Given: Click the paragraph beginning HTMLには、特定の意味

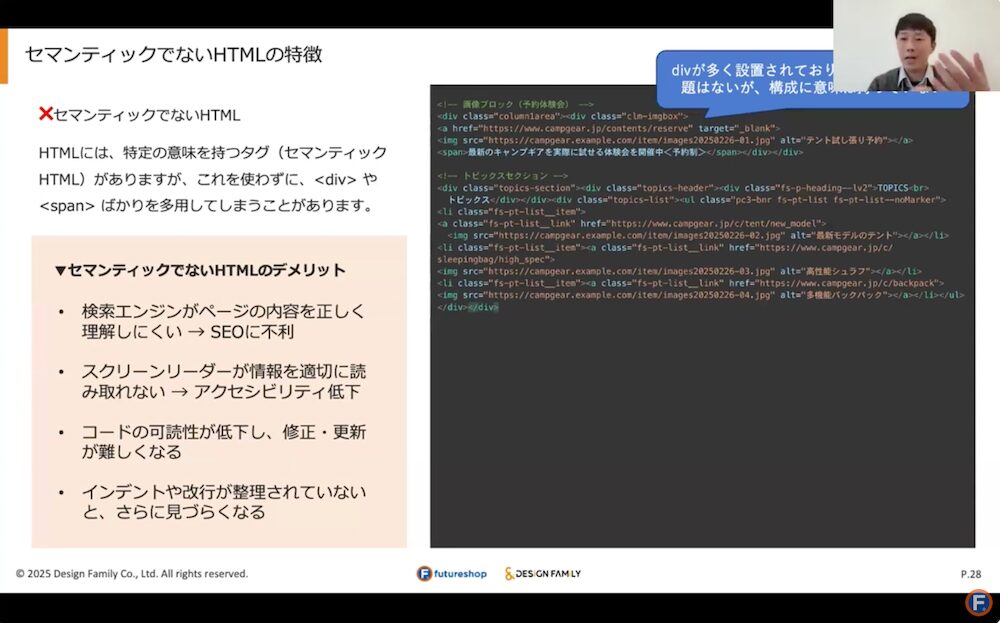Looking at the screenshot, I should 213,179.
